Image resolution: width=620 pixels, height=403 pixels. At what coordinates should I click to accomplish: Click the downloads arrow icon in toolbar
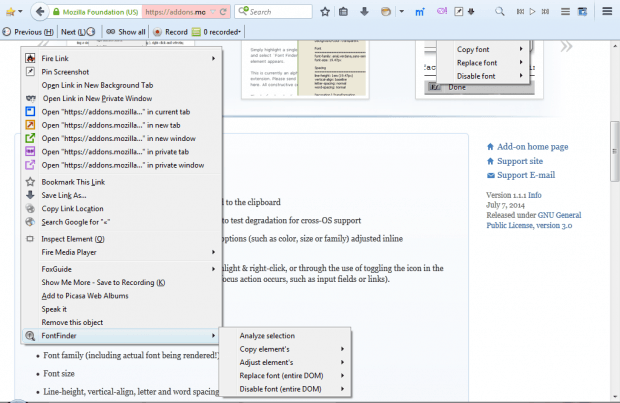pos(363,12)
